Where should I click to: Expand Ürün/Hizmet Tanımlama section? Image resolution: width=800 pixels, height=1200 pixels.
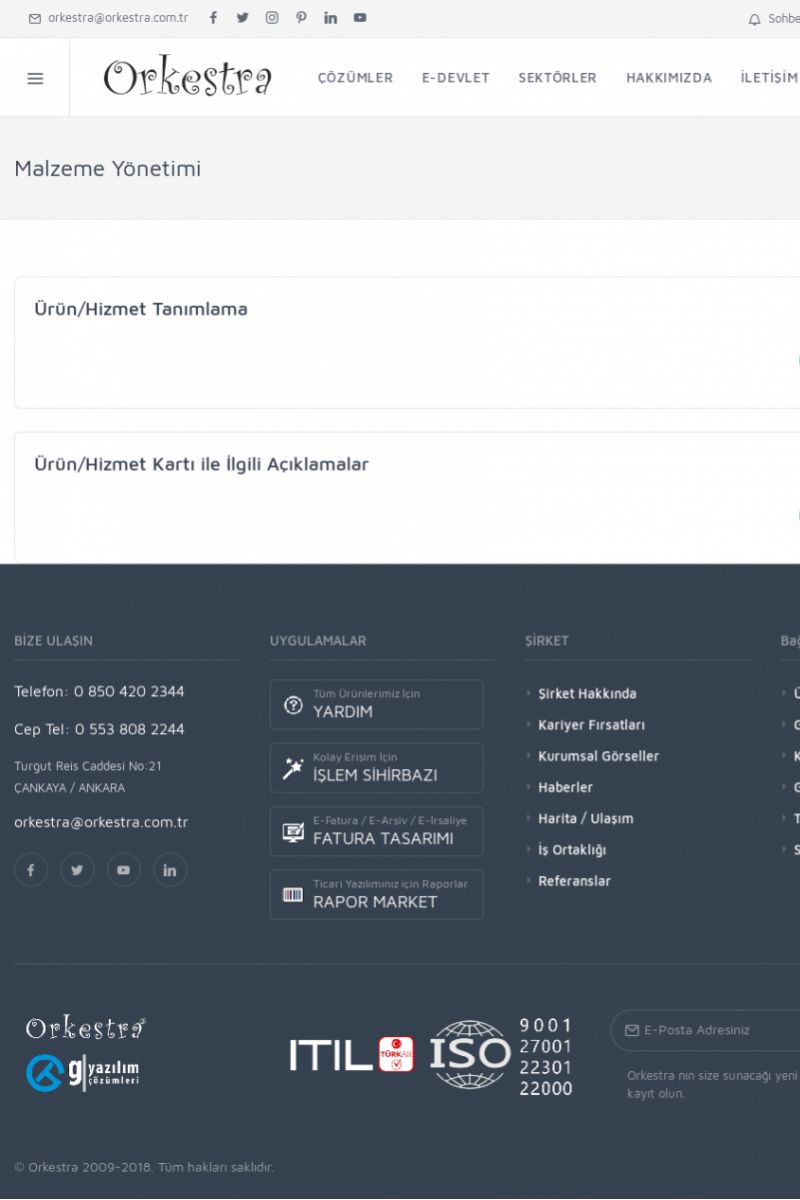(x=141, y=310)
